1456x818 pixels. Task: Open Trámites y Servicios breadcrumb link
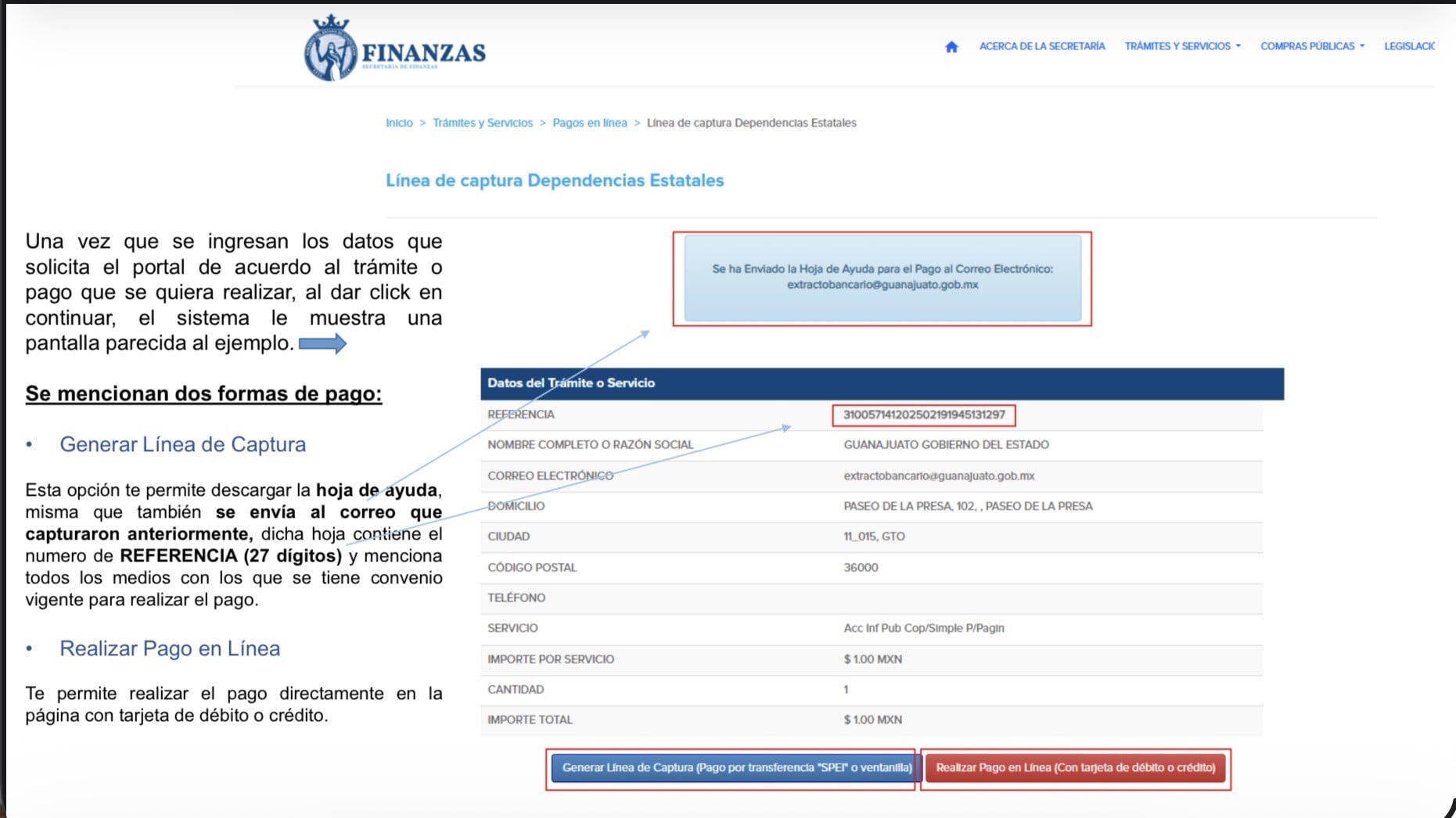483,123
